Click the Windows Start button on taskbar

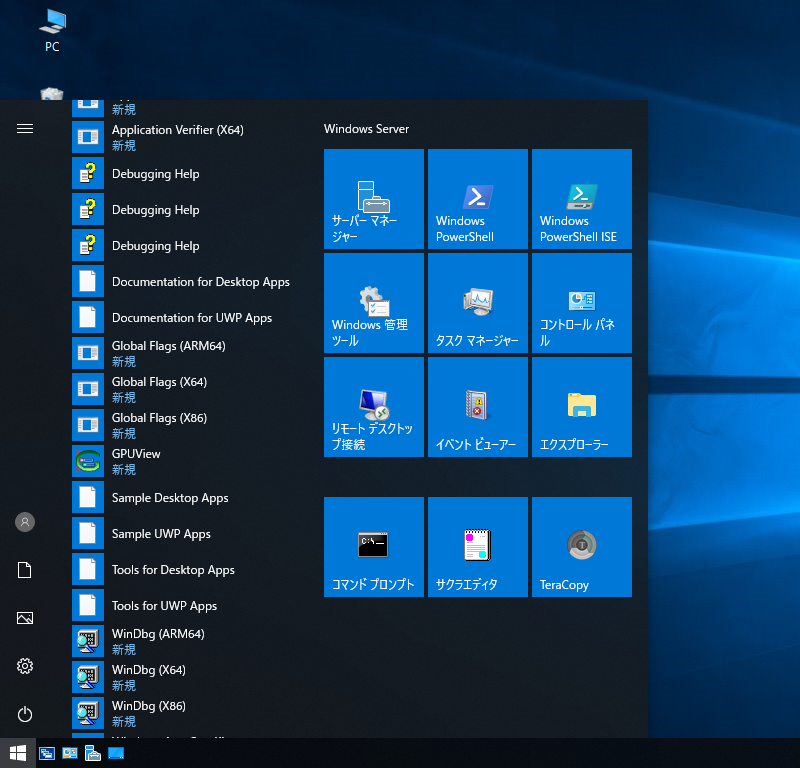(18, 753)
